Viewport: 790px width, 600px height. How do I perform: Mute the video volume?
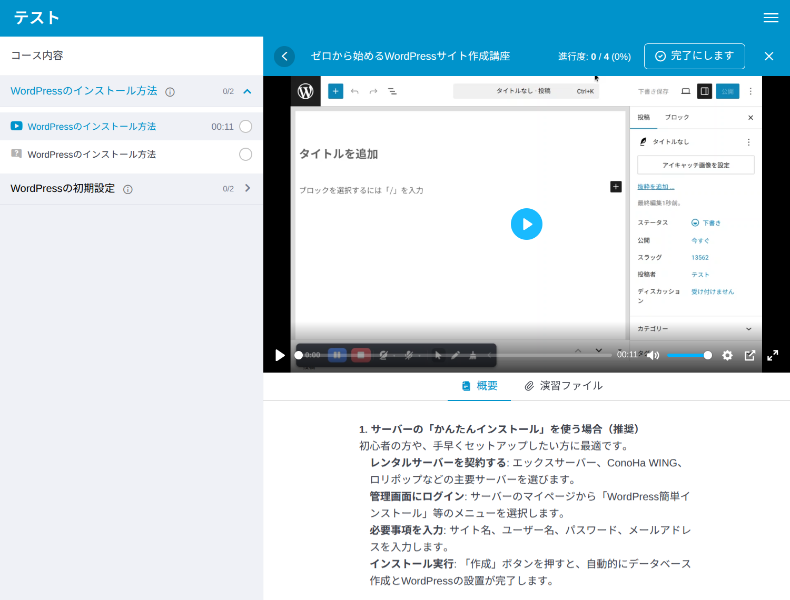(653, 355)
